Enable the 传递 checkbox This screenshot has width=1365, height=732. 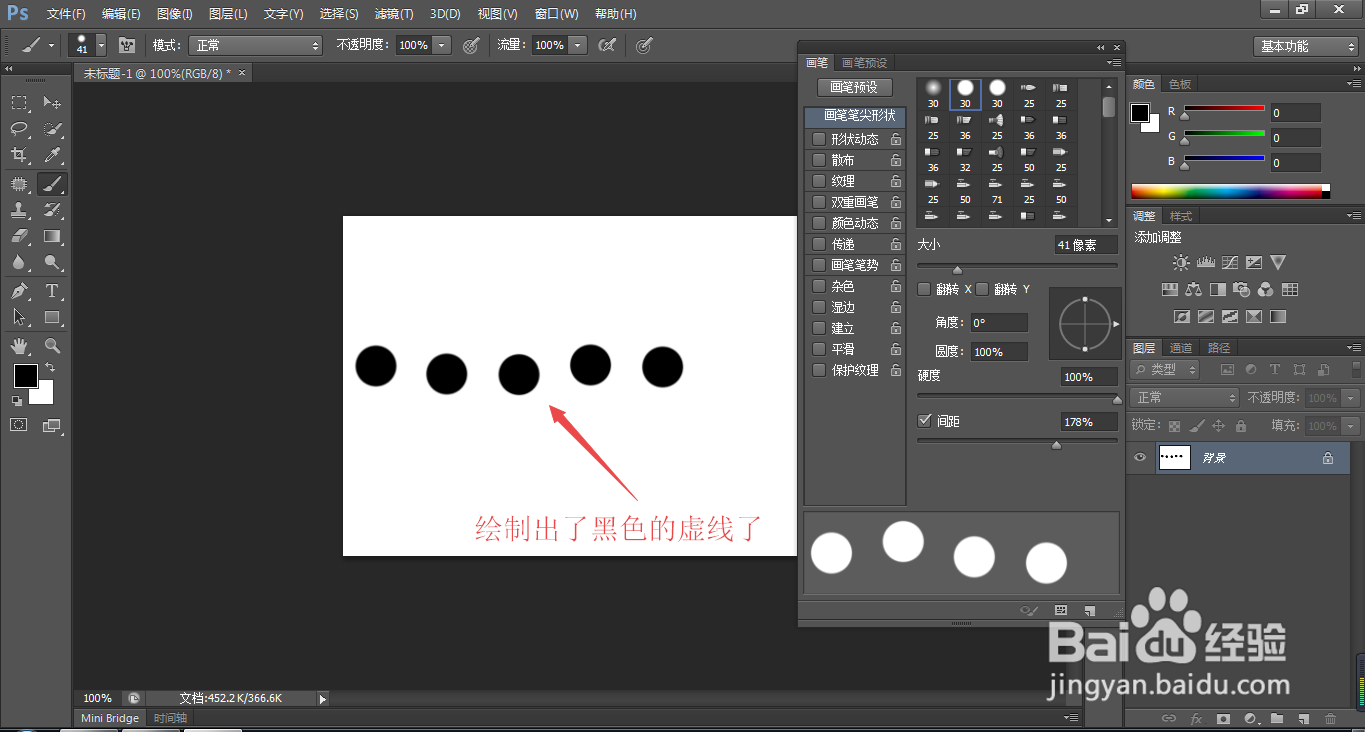819,244
